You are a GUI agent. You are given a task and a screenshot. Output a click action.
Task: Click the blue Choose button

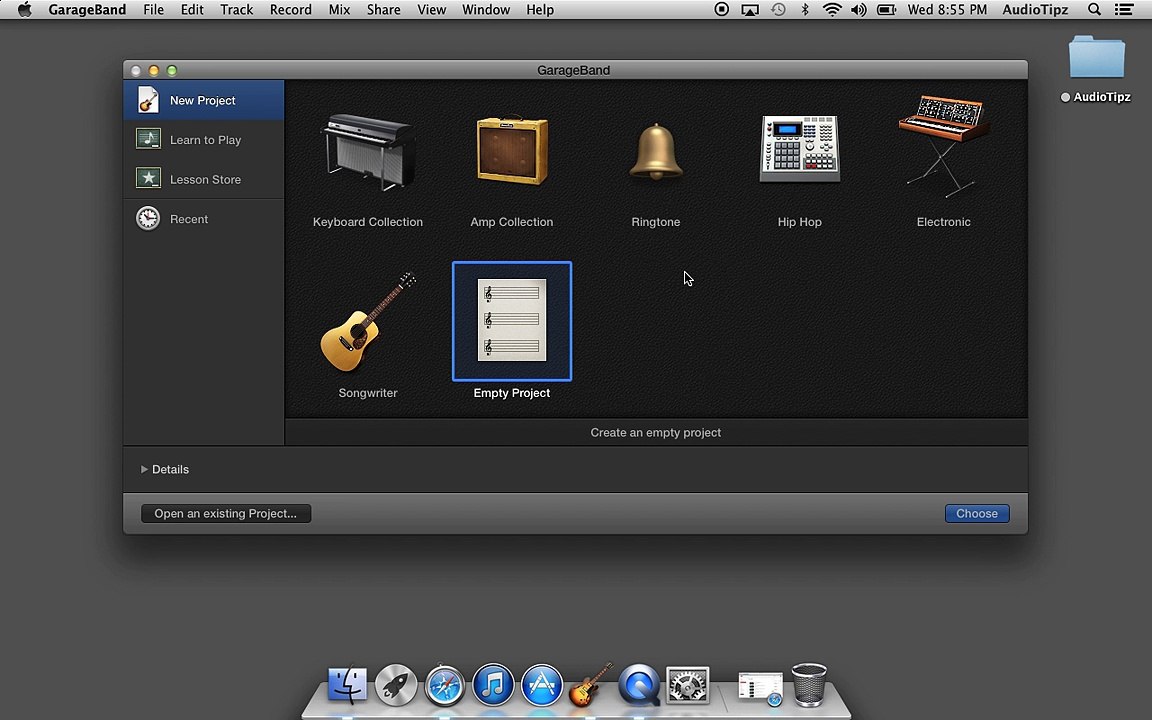pos(976,514)
